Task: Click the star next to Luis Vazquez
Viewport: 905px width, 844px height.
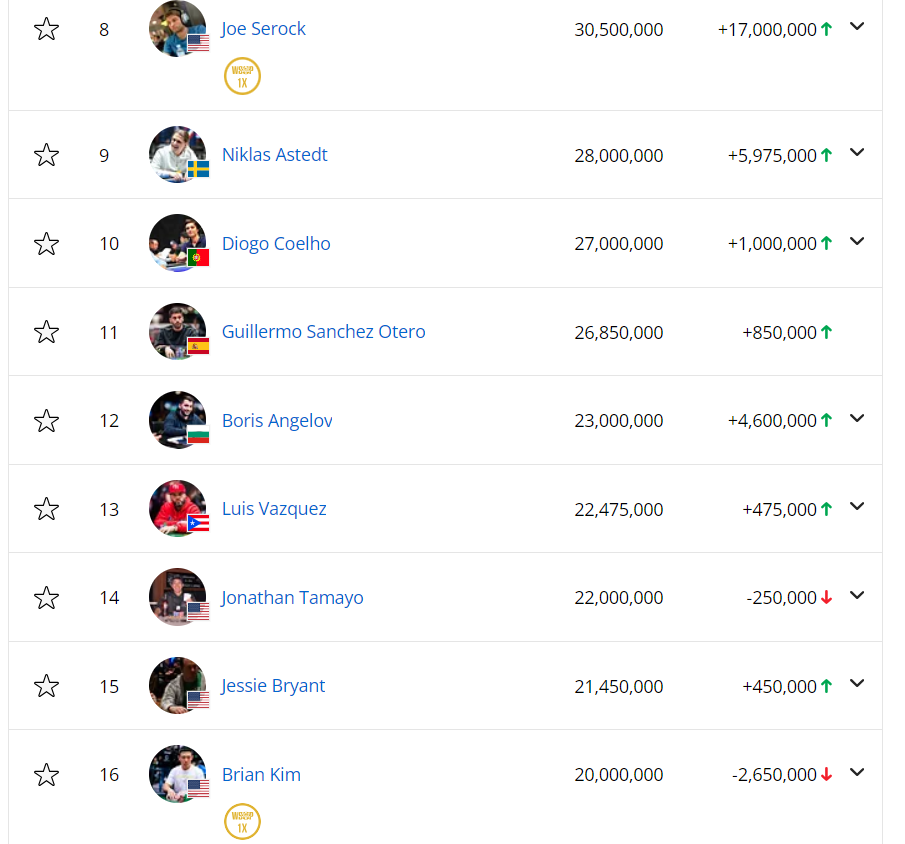Action: 46,509
